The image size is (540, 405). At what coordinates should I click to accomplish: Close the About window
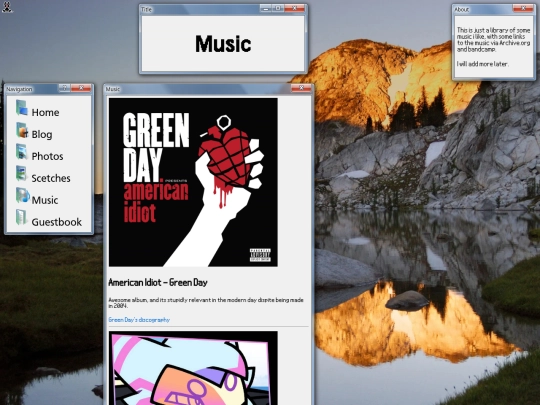(x=523, y=8)
